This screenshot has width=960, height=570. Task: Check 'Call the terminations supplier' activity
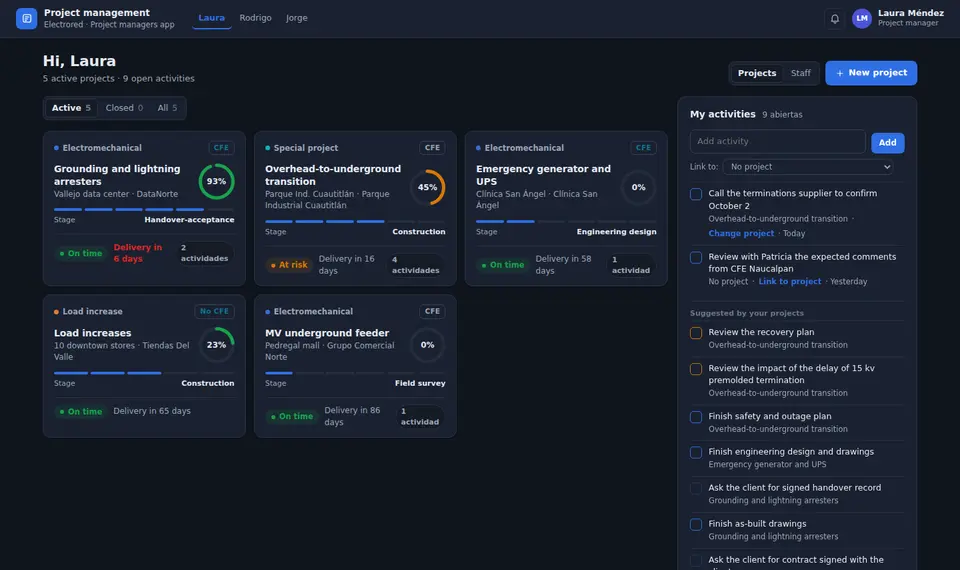(x=696, y=194)
